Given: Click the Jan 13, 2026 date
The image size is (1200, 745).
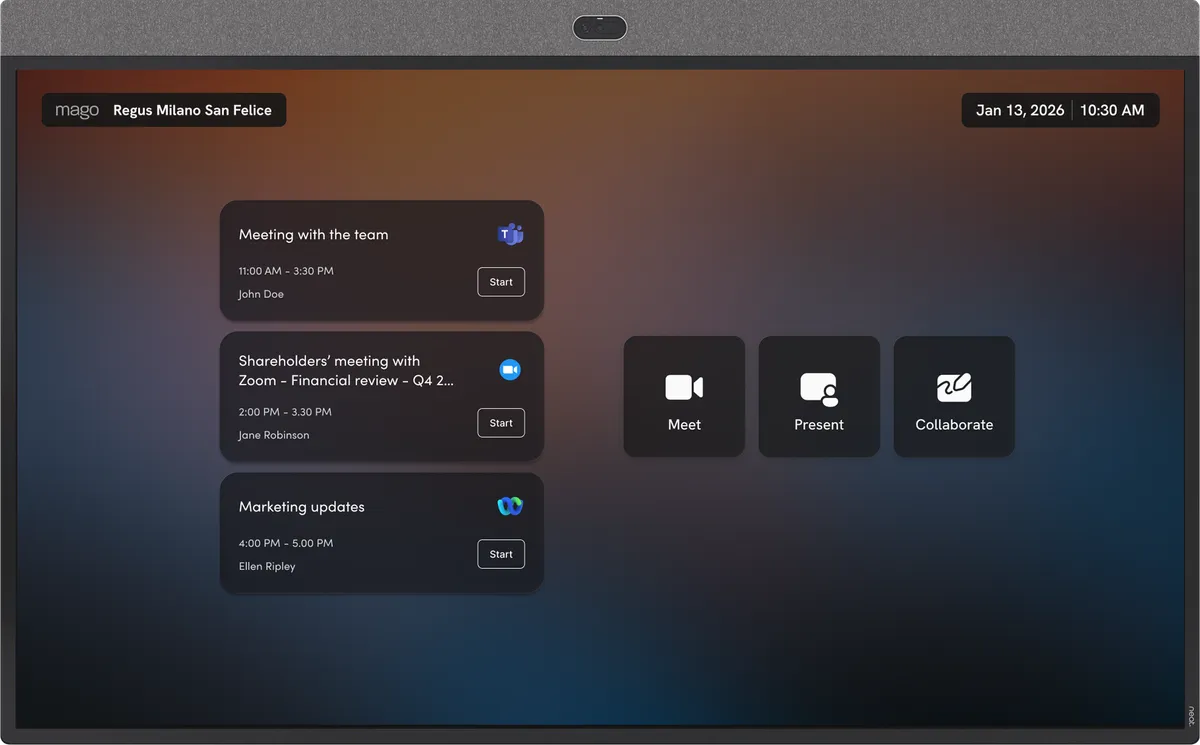Looking at the screenshot, I should [1019, 110].
